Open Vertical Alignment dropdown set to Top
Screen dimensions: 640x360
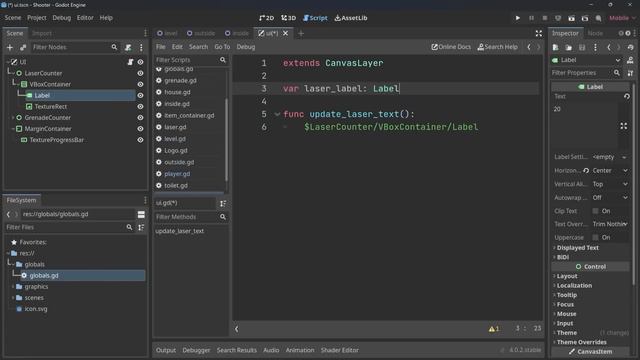(x=610, y=184)
